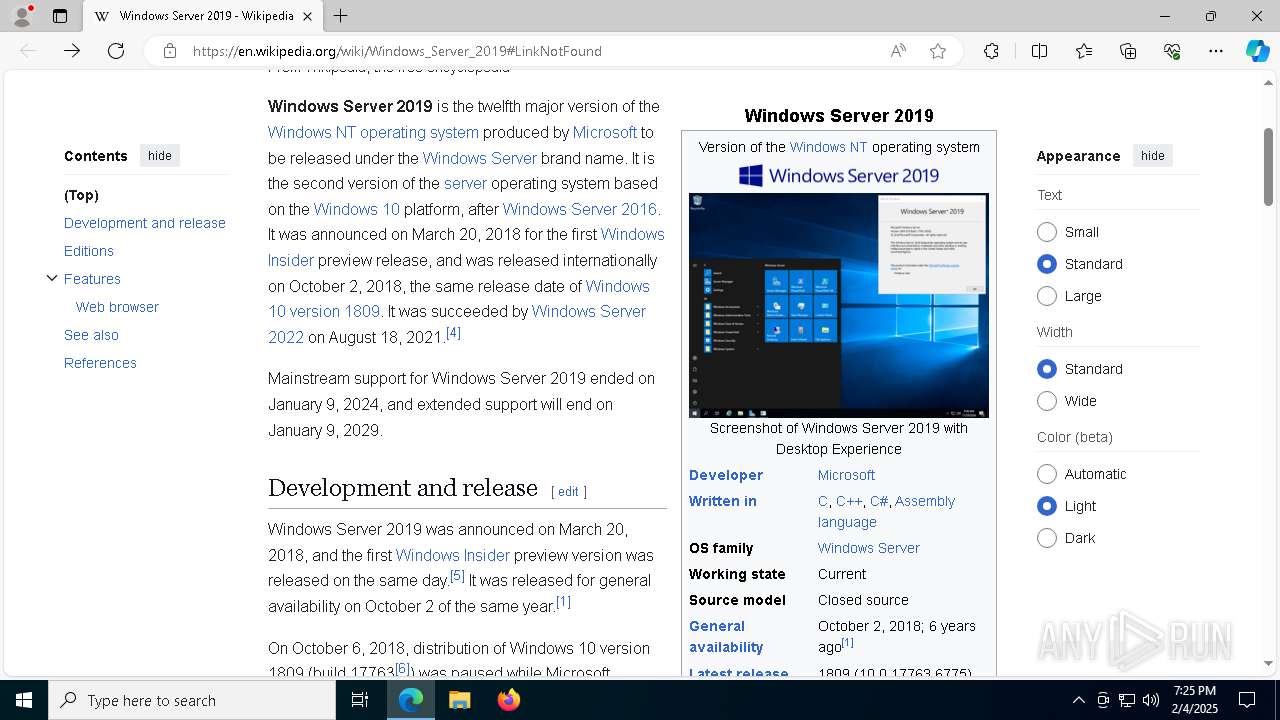Go forward in browser history

[x=72, y=51]
